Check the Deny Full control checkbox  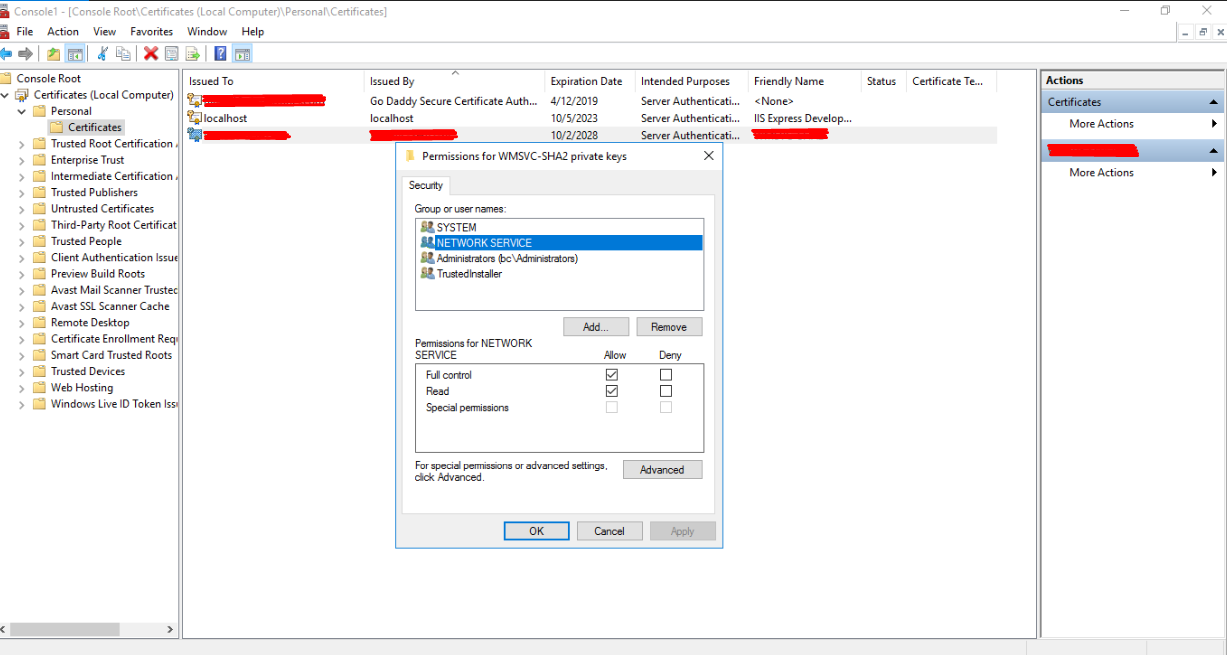point(666,375)
